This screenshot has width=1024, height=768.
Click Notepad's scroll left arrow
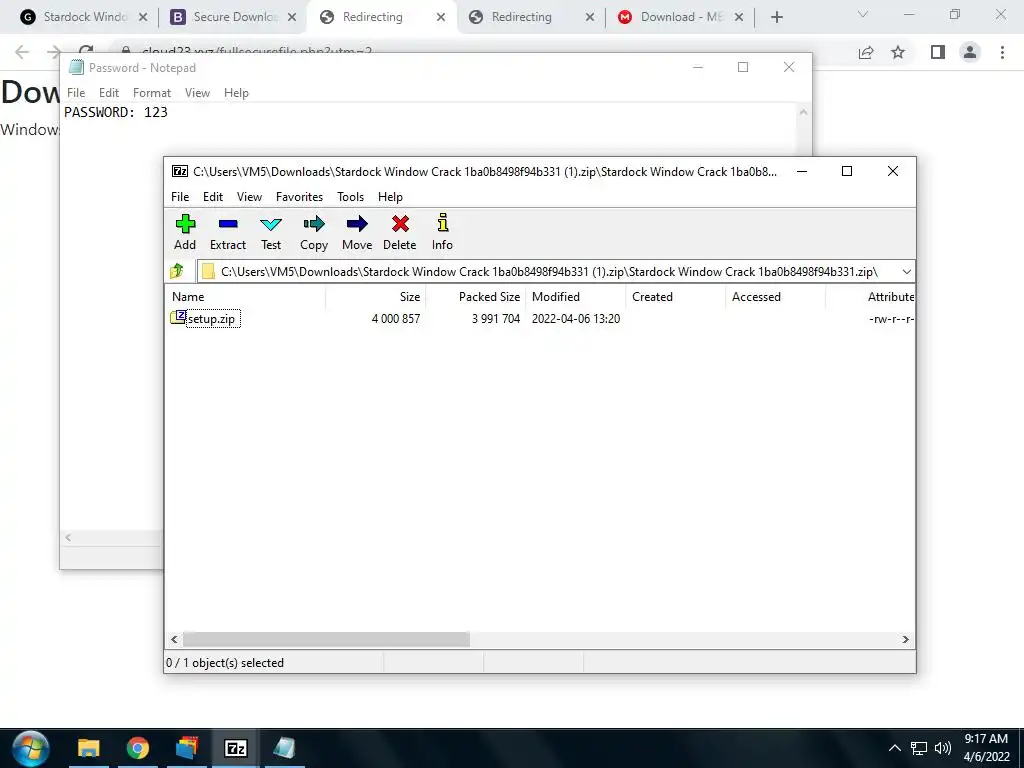point(68,537)
